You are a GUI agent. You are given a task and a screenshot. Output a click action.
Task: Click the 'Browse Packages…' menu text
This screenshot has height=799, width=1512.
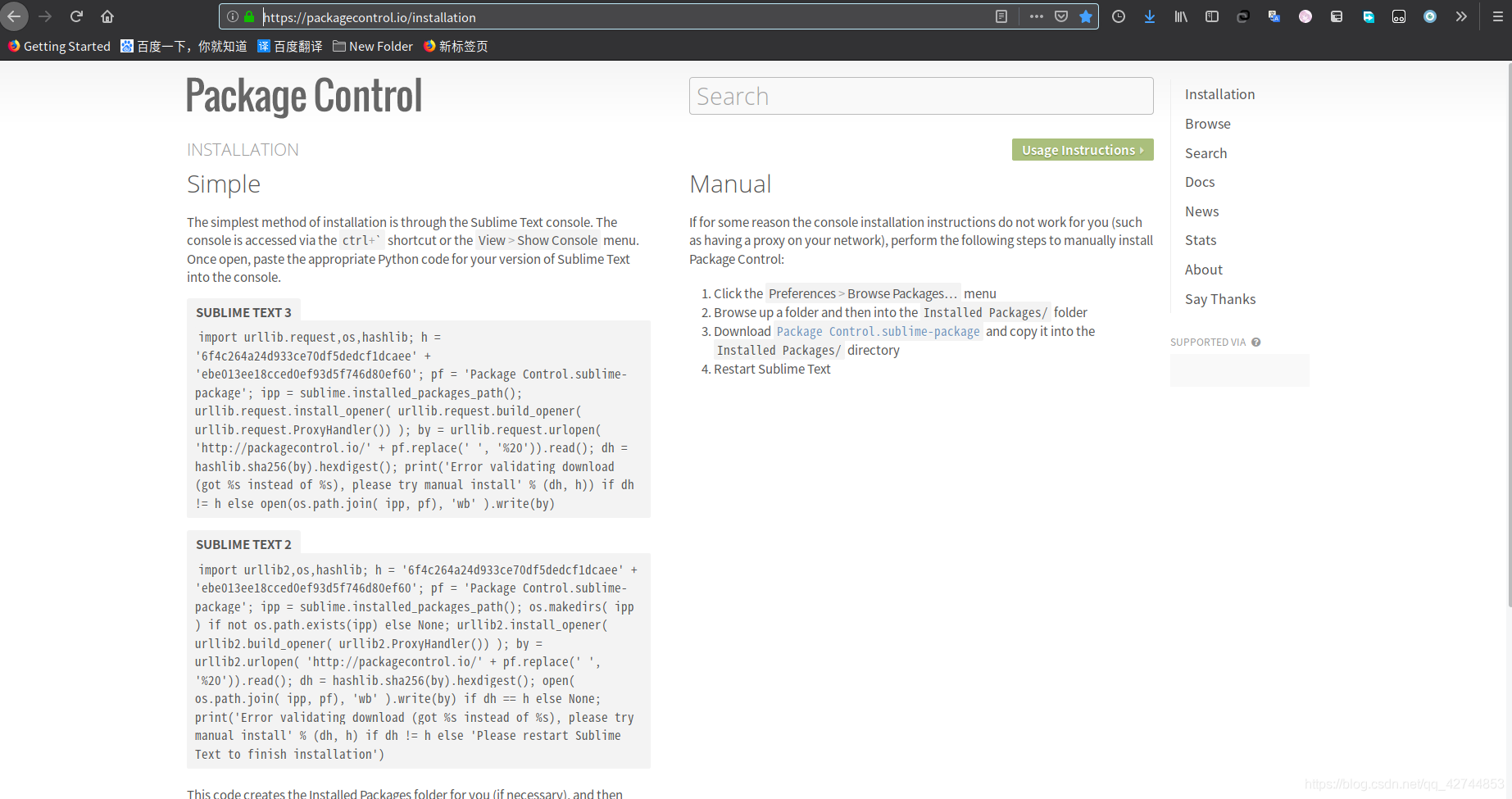point(902,294)
